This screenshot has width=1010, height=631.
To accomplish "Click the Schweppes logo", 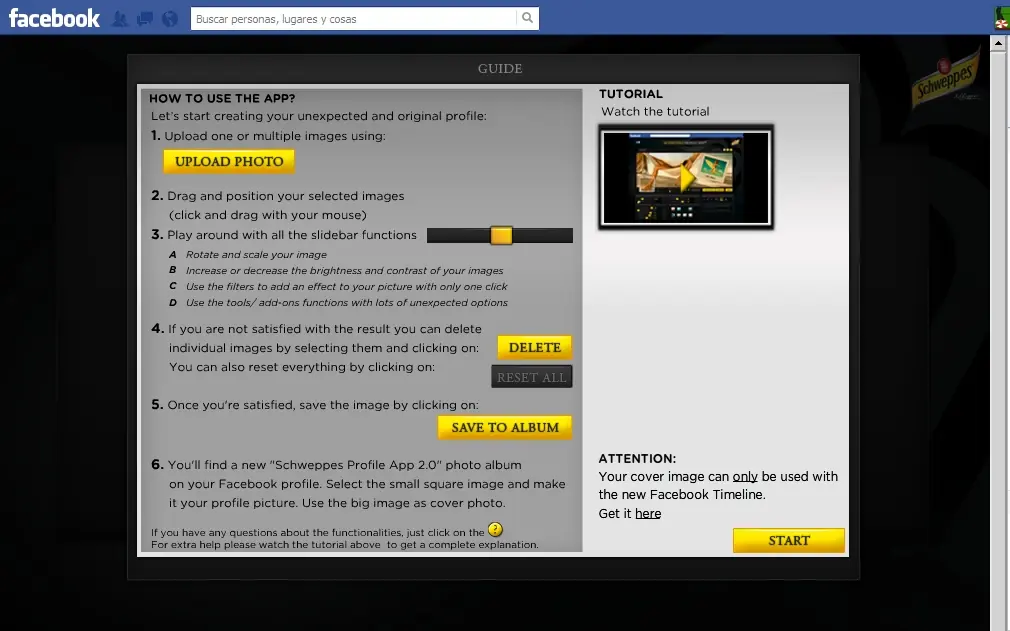I will tap(945, 80).
